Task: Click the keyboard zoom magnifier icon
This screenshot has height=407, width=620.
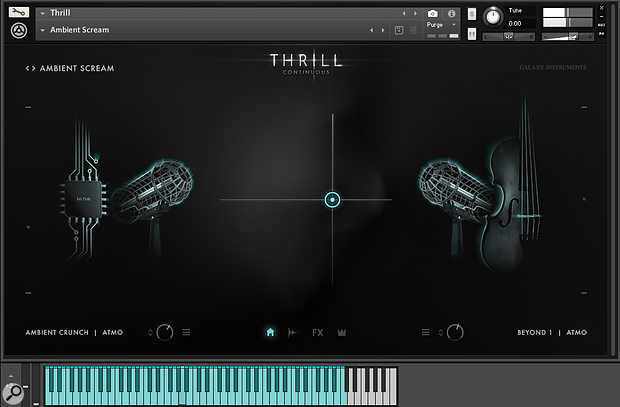Action: 13,393
